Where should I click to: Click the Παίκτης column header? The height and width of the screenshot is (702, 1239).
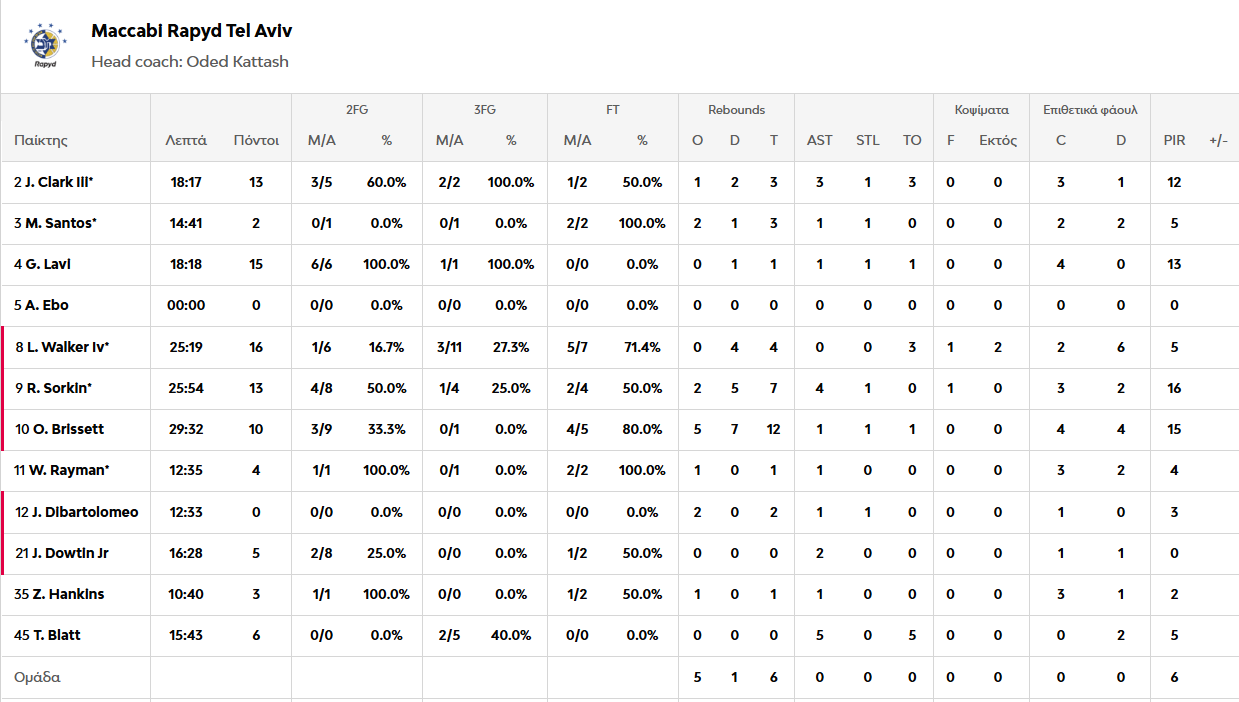click(41, 140)
